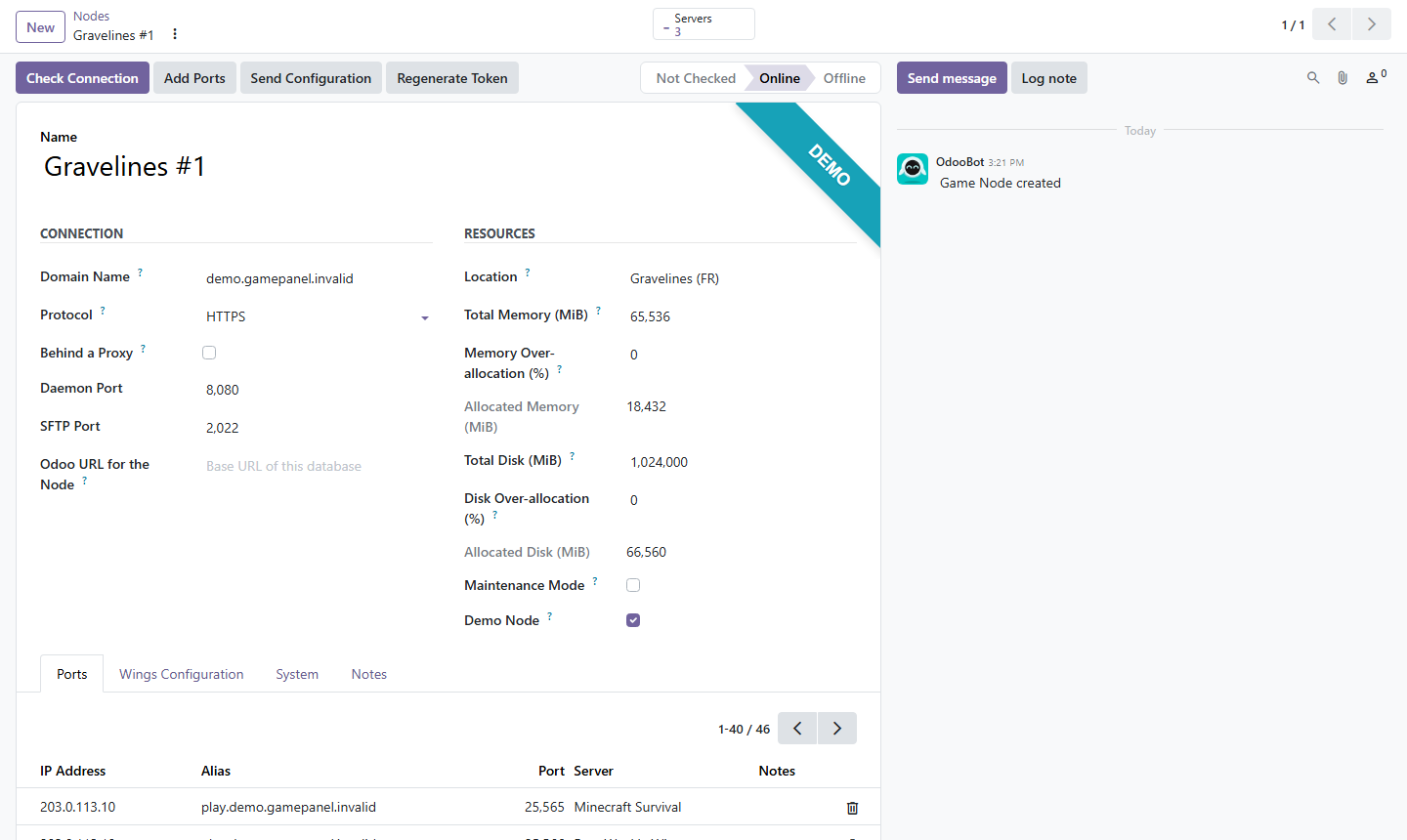The width and height of the screenshot is (1407, 840).
Task: Go back to Nodes breadcrumb
Action: [x=92, y=17]
